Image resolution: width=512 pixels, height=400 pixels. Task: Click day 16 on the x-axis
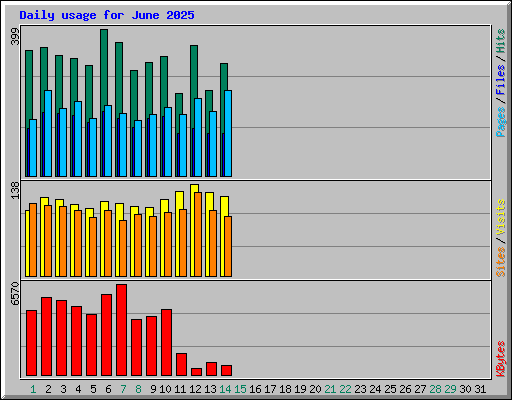(255, 389)
